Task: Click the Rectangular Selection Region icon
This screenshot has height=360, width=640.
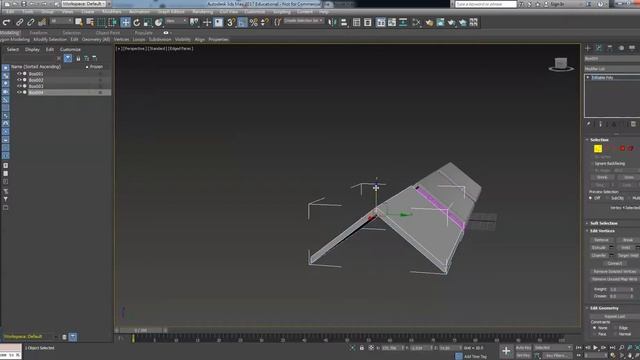Action: (101, 22)
